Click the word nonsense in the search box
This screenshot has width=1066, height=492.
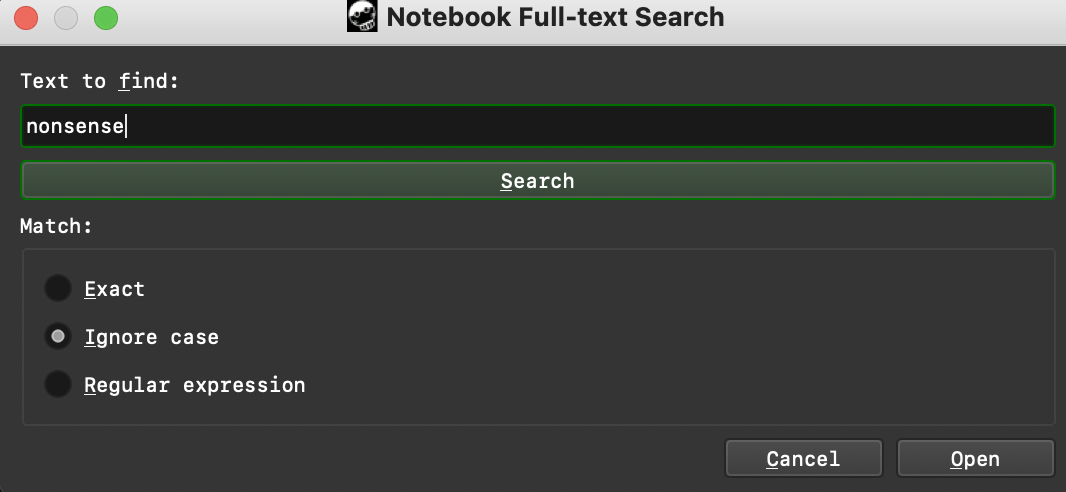pyautogui.click(x=75, y=126)
